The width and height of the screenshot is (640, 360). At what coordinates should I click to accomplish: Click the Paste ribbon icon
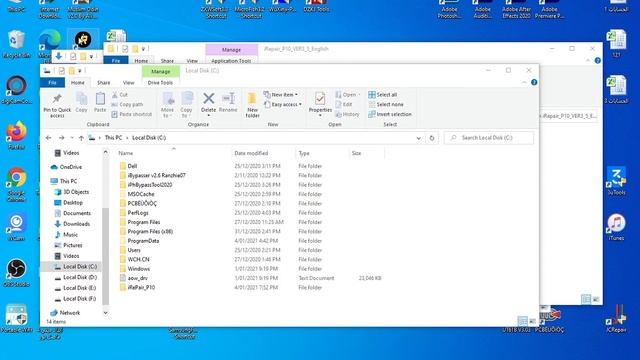tap(100, 102)
